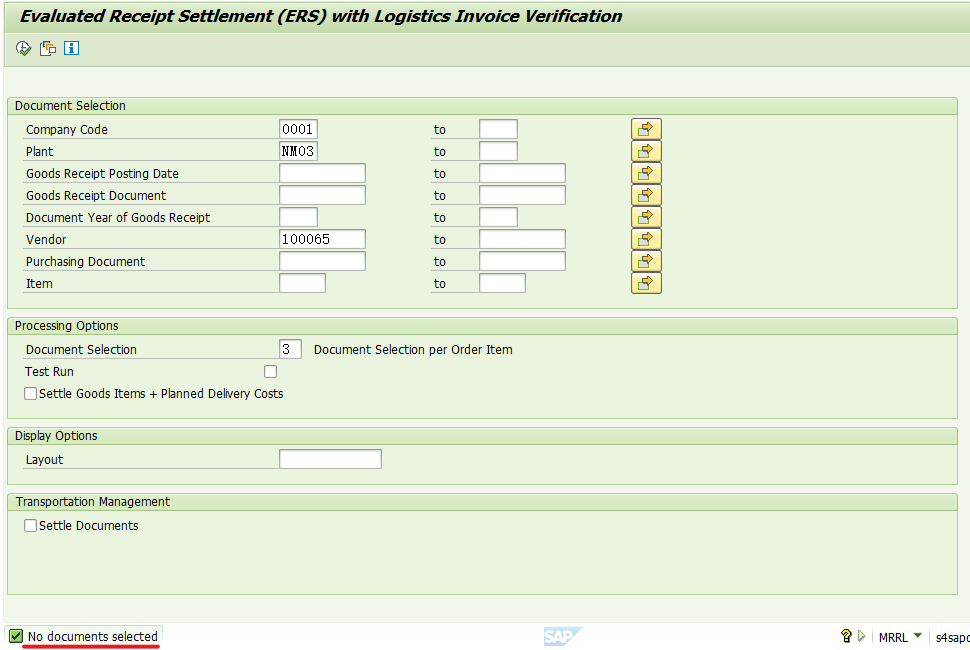Click the Document Year of Goods Receipt from field
The height and width of the screenshot is (650, 970).
point(298,218)
